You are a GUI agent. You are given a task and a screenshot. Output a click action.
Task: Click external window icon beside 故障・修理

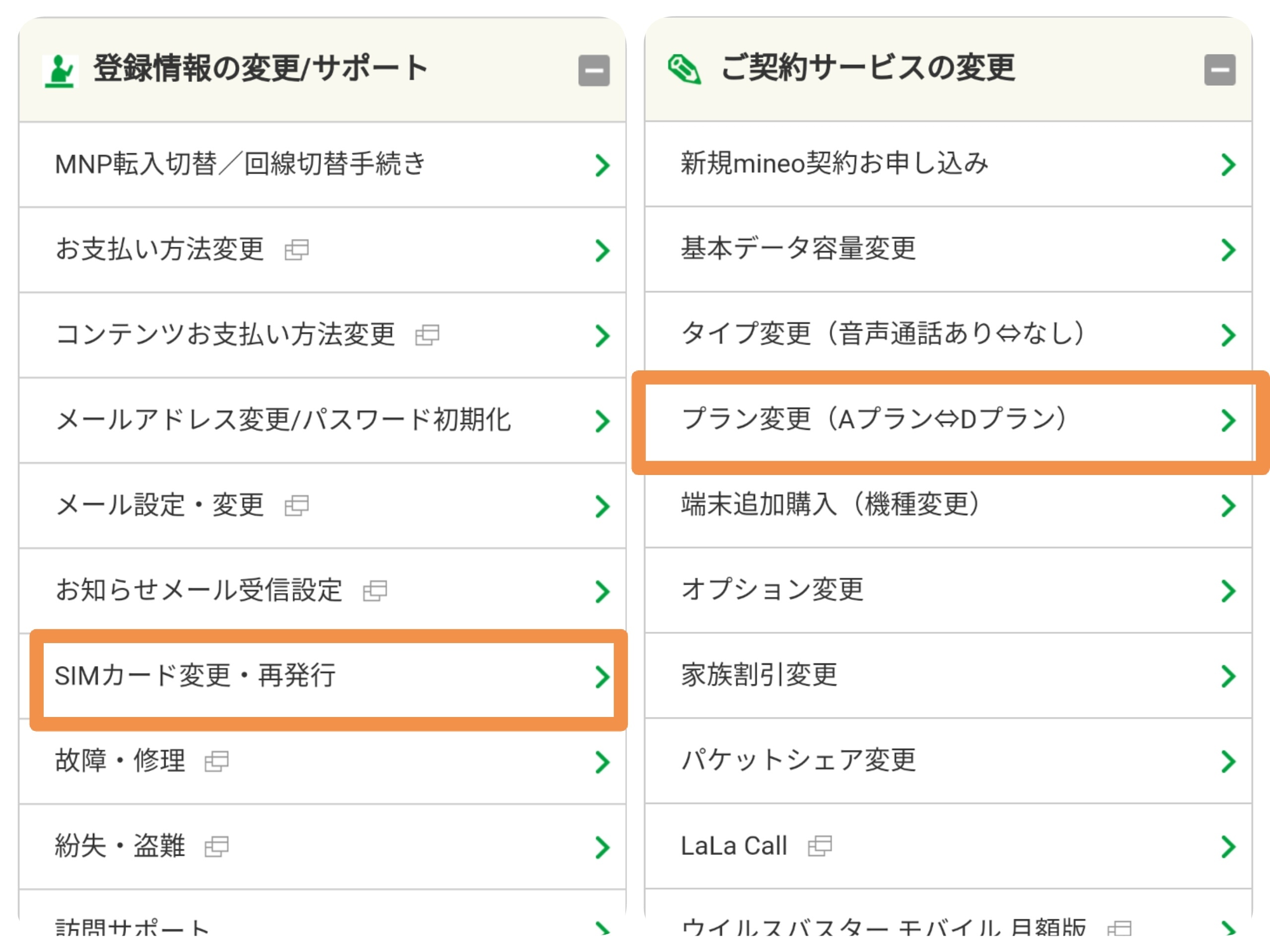click(x=216, y=762)
